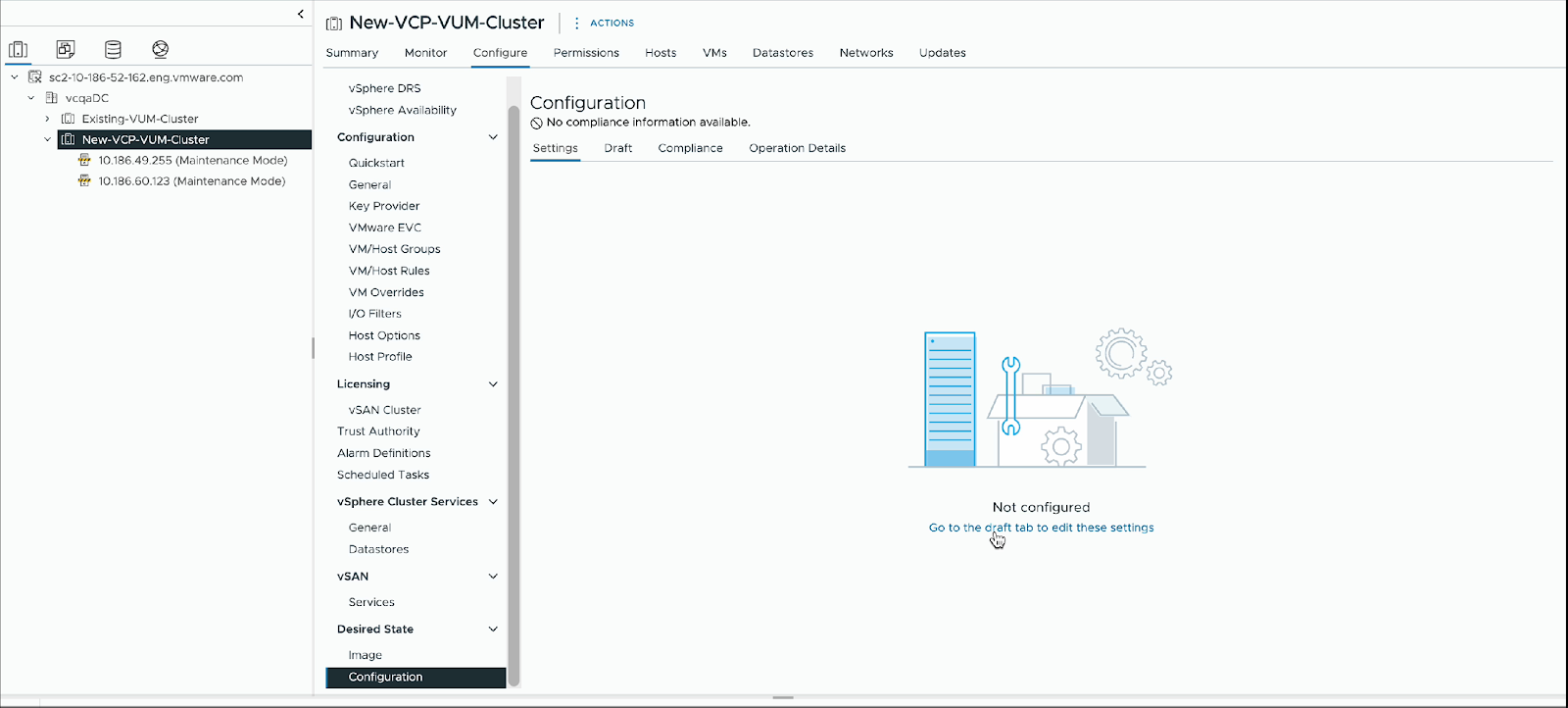The width and height of the screenshot is (1568, 708).
Task: Click the sidebar splitter handle
Action: pyautogui.click(x=313, y=348)
